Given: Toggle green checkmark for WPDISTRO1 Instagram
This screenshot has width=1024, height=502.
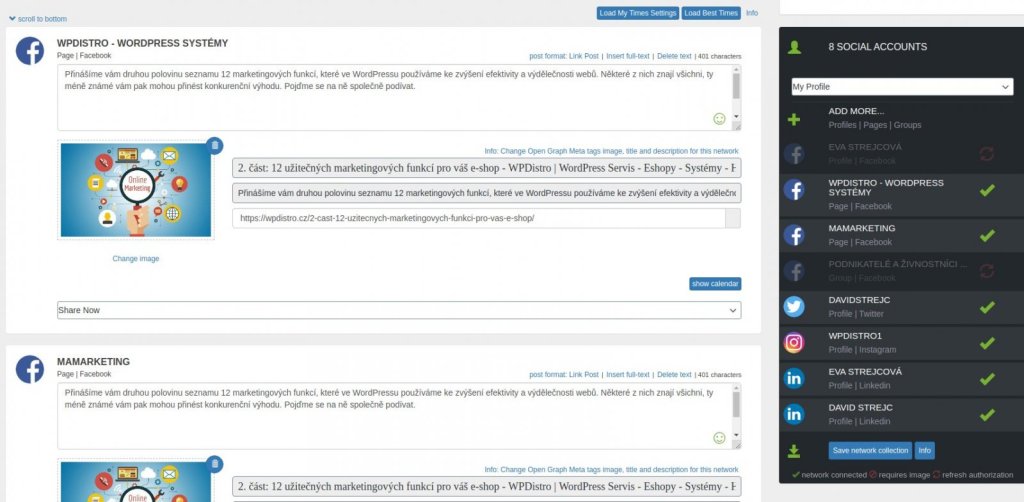Looking at the screenshot, I should click(987, 343).
